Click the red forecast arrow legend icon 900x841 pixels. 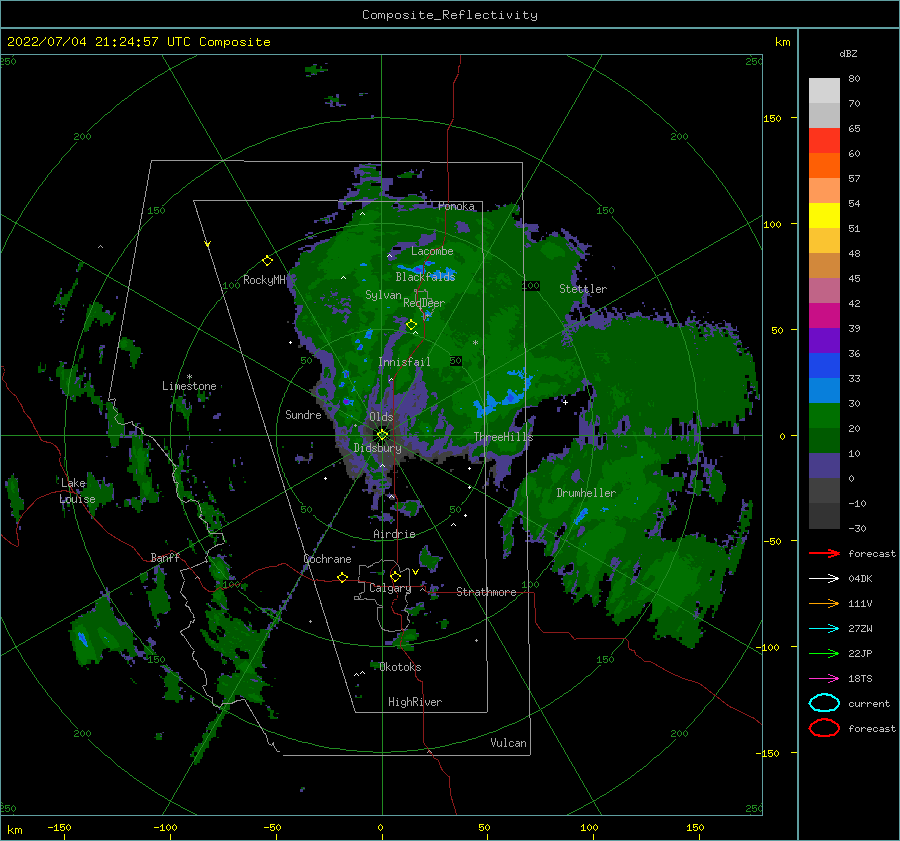coord(824,553)
